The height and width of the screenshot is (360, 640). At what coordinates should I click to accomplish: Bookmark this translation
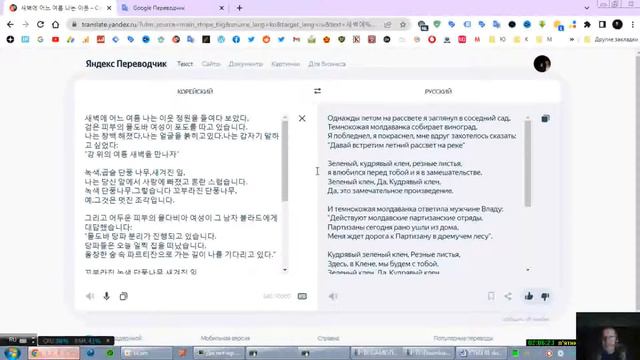491,296
